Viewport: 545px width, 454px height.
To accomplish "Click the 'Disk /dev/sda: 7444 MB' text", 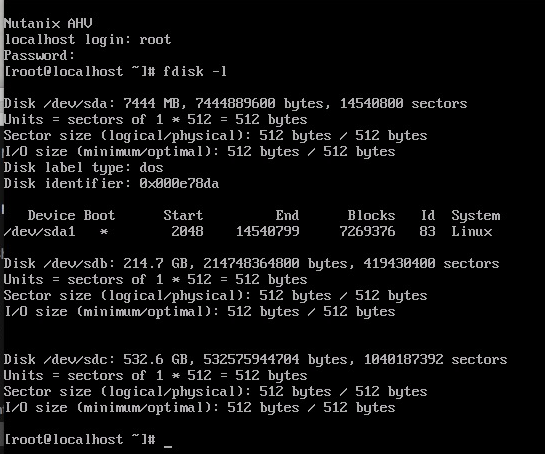I will pos(91,104).
